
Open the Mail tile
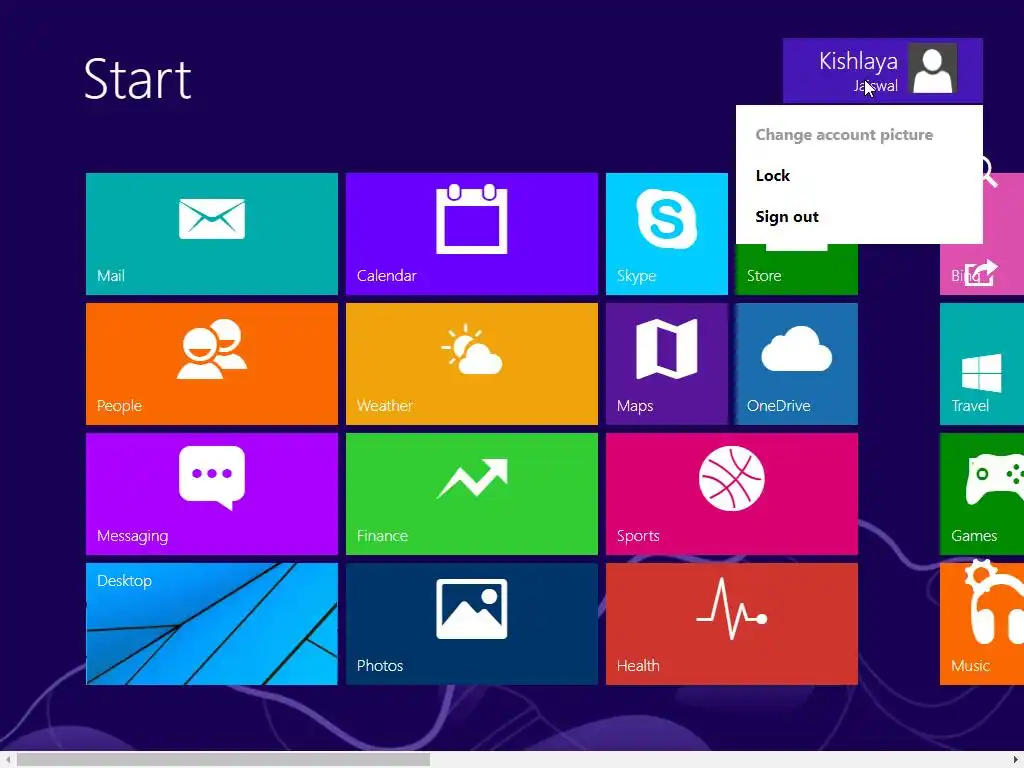212,234
